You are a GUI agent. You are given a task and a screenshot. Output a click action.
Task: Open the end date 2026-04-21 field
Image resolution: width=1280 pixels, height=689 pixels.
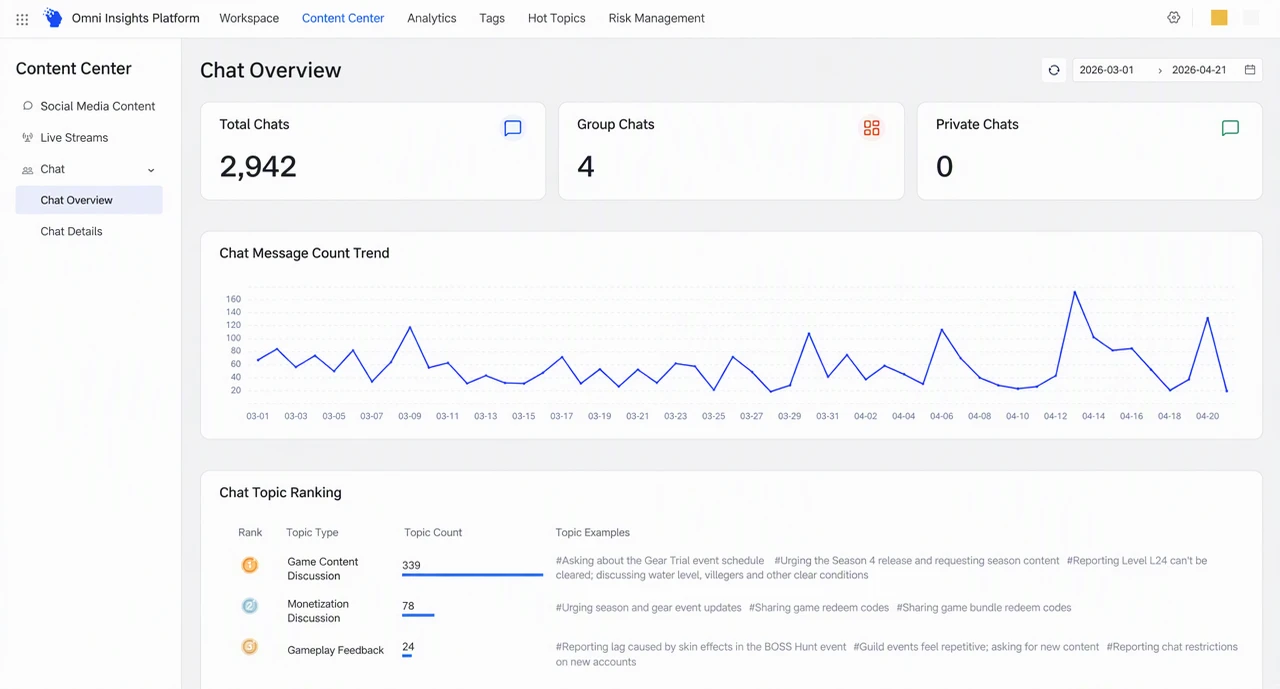click(1199, 70)
